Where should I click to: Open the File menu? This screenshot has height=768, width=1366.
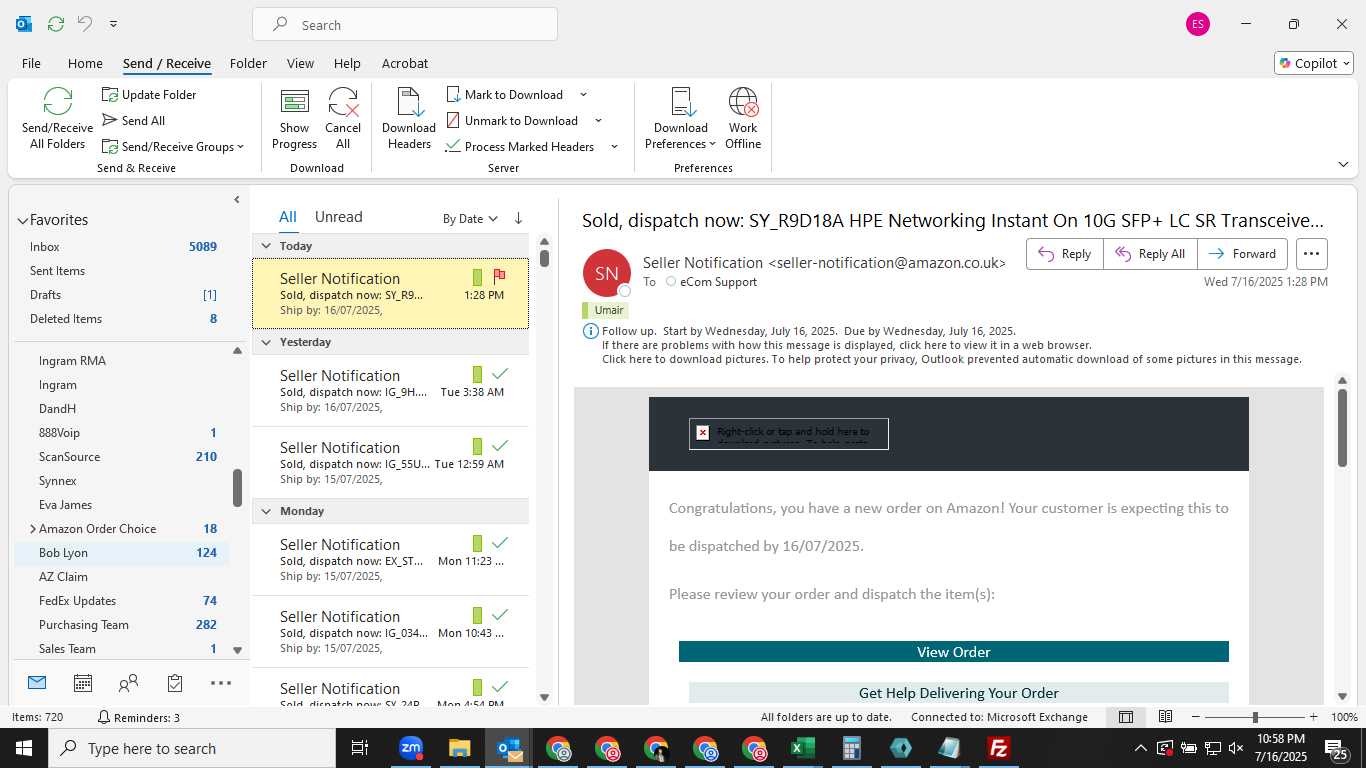tap(31, 63)
